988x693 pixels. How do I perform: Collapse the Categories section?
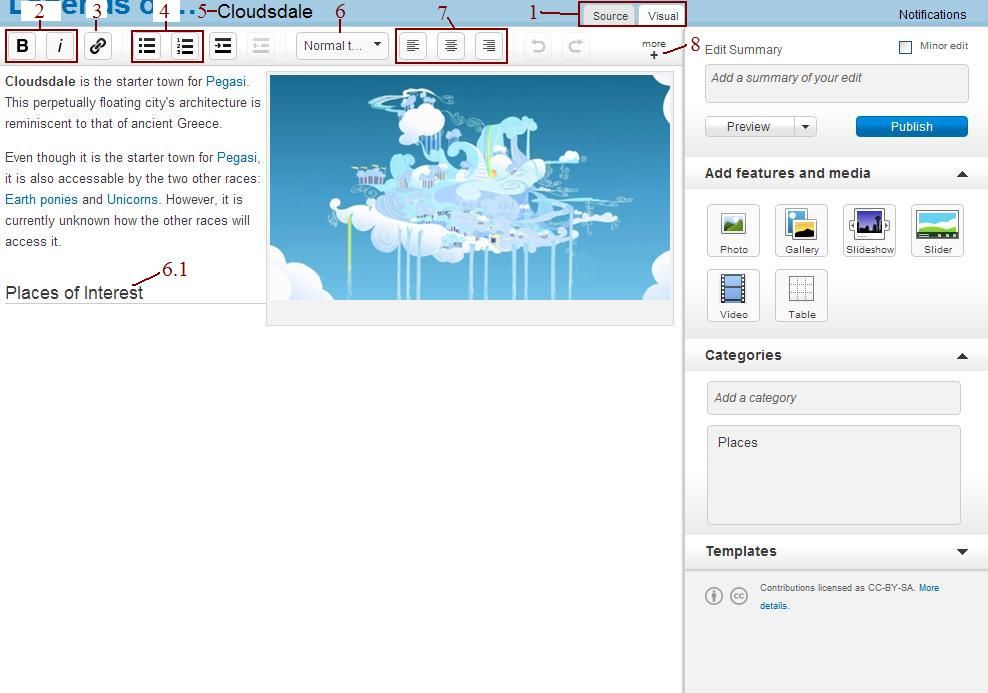tap(962, 356)
